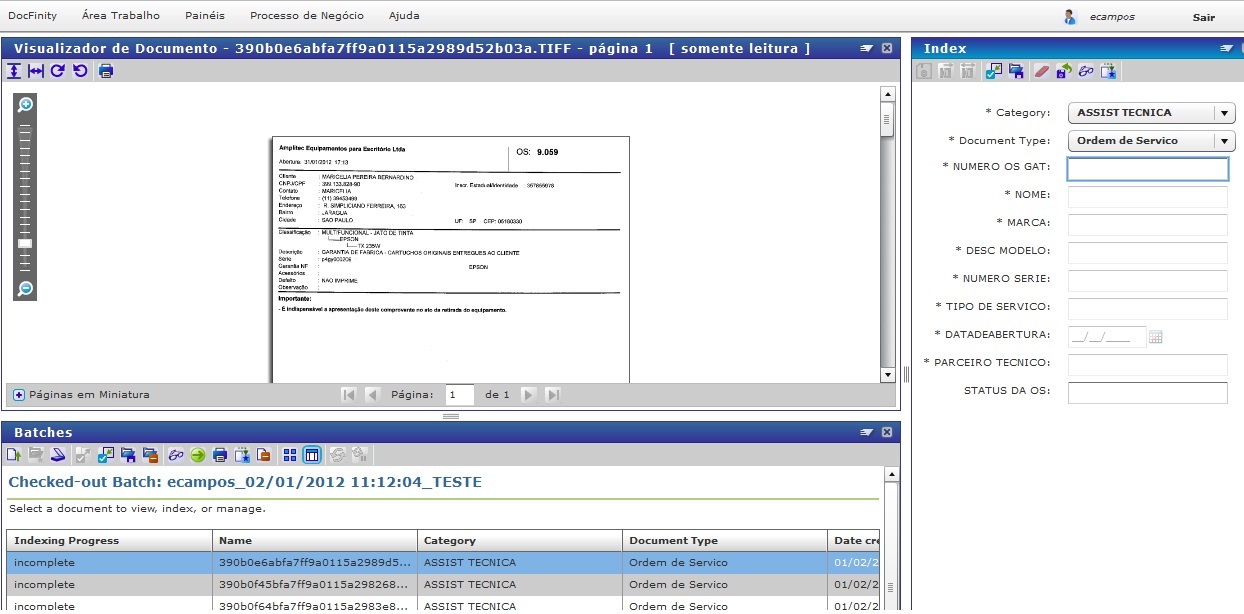Open the Área Trabalho menu
1244x614 pixels.
click(120, 16)
